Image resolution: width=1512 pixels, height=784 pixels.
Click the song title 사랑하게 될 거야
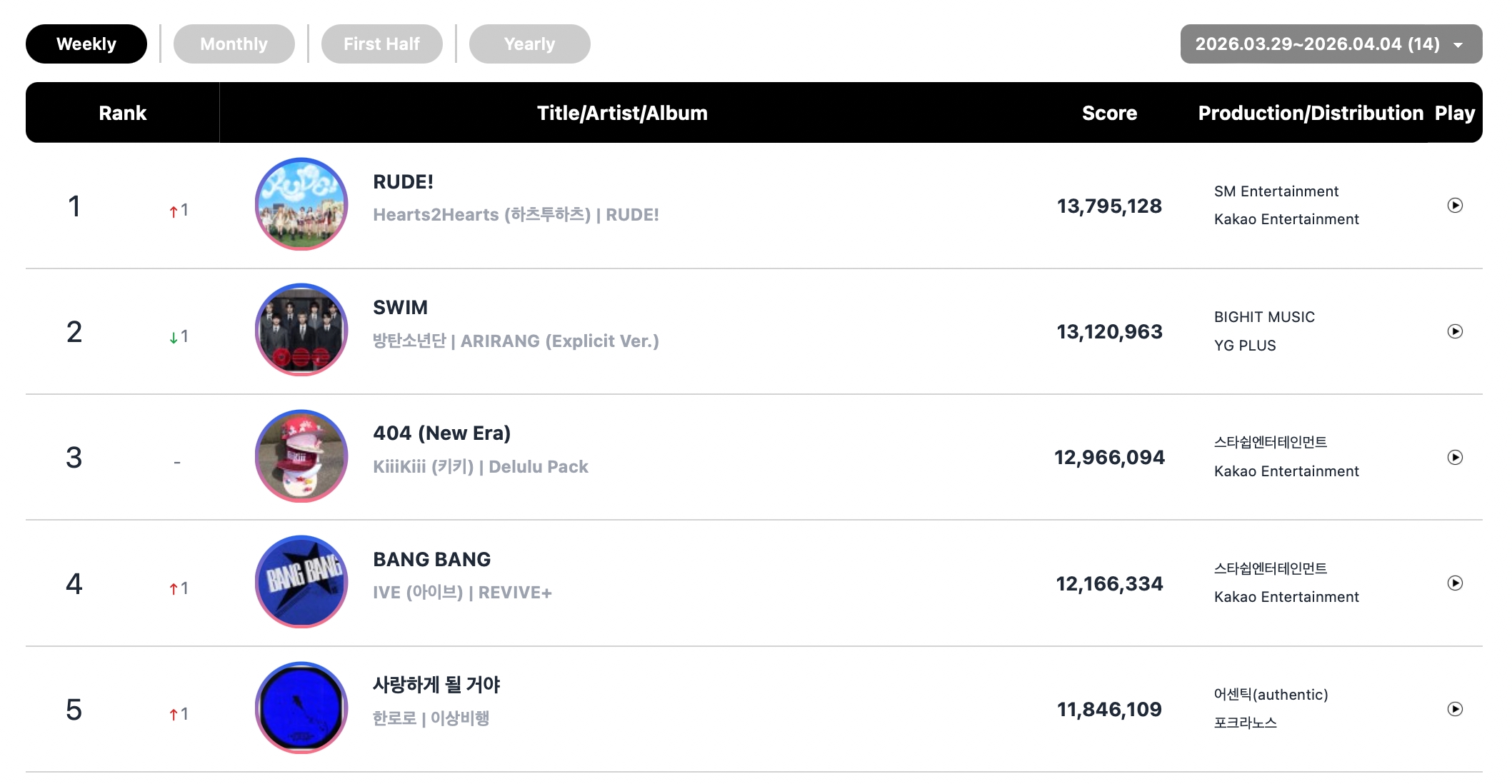(x=436, y=685)
